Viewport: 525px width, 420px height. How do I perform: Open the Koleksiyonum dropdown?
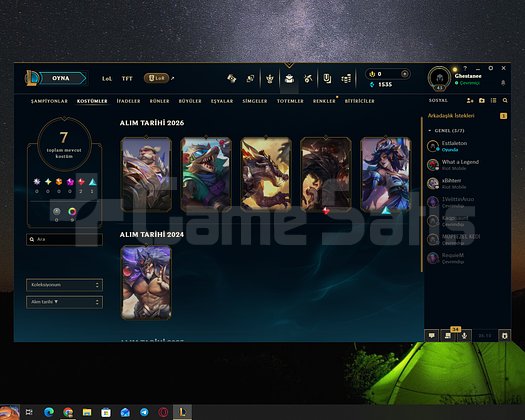(64, 285)
